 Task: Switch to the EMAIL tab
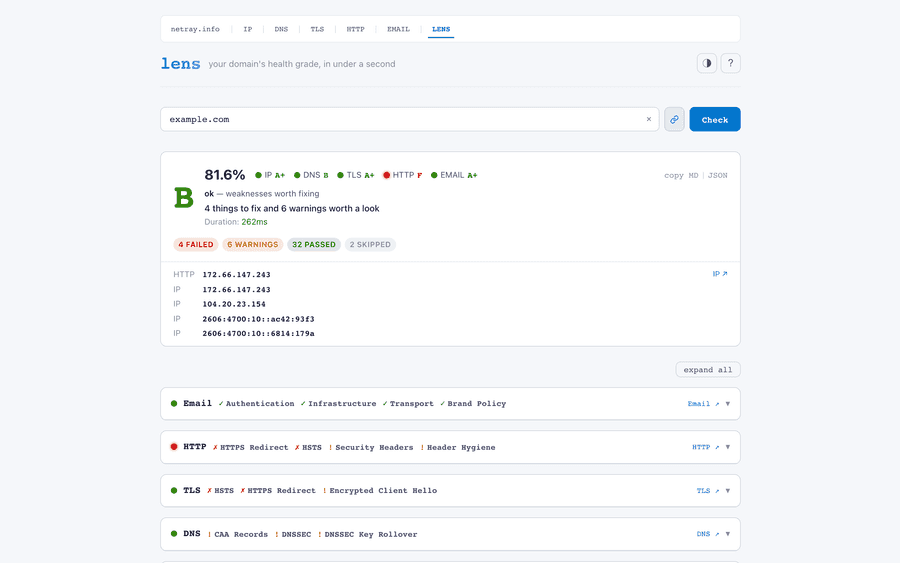click(398, 29)
